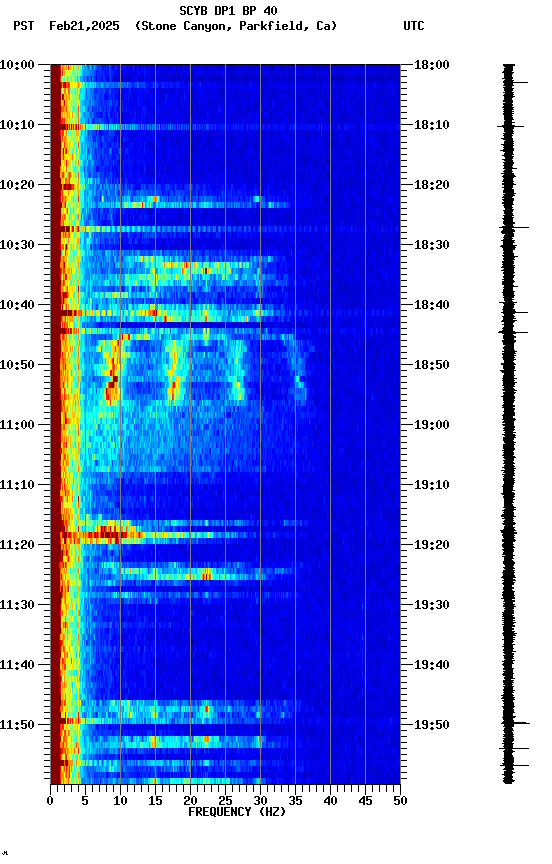Click the "19:30" UTC time label
This screenshot has width=552, height=864.
[x=431, y=605]
